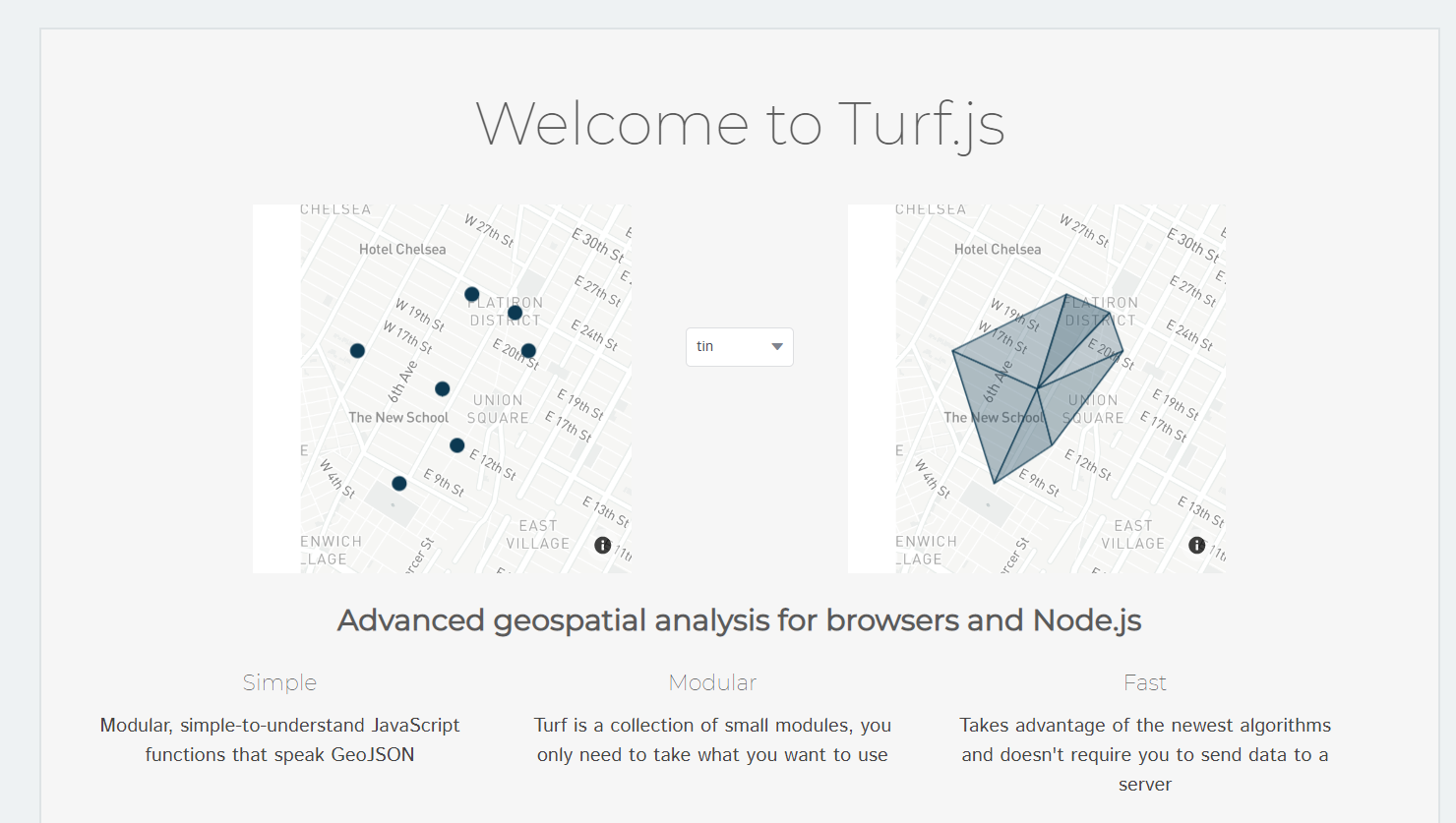This screenshot has height=823, width=1456.
Task: Select the left map point beside E 20th St
Action: tap(528, 350)
